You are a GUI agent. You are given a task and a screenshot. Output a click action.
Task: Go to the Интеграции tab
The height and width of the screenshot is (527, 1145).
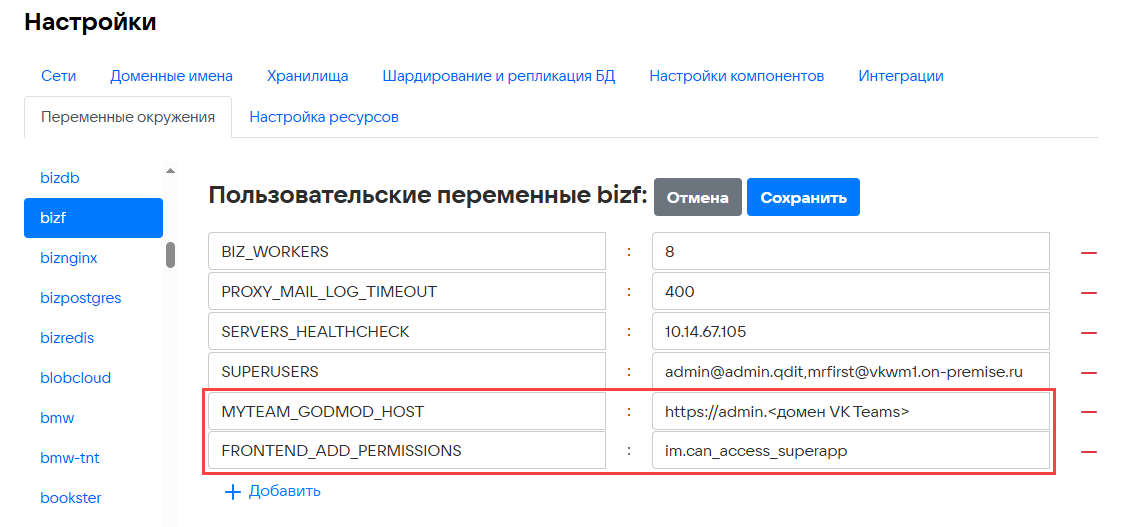click(x=900, y=76)
